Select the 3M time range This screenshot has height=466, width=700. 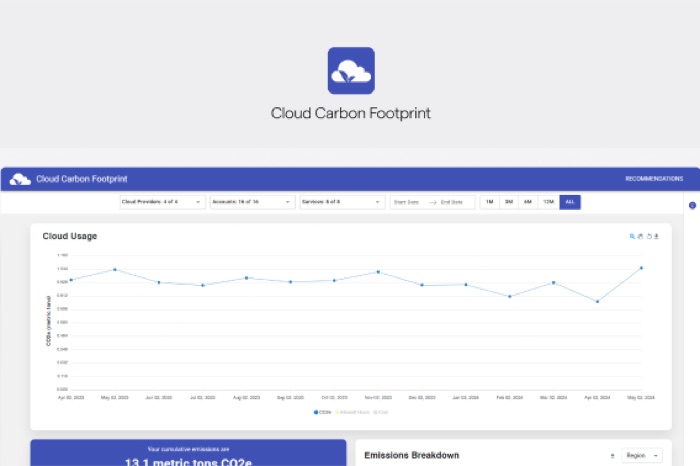tap(508, 202)
